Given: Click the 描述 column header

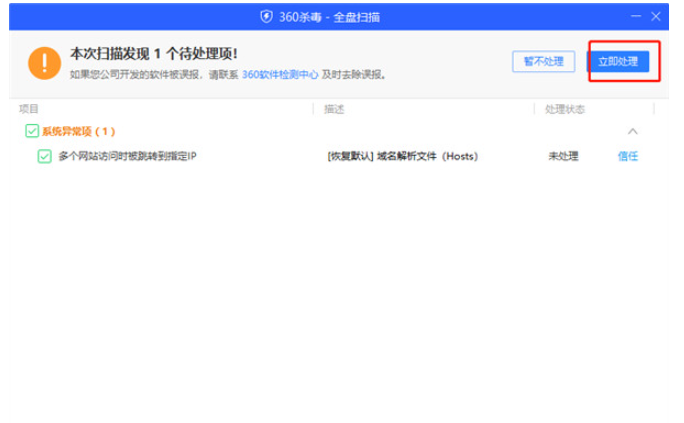Looking at the screenshot, I should click(x=334, y=108).
